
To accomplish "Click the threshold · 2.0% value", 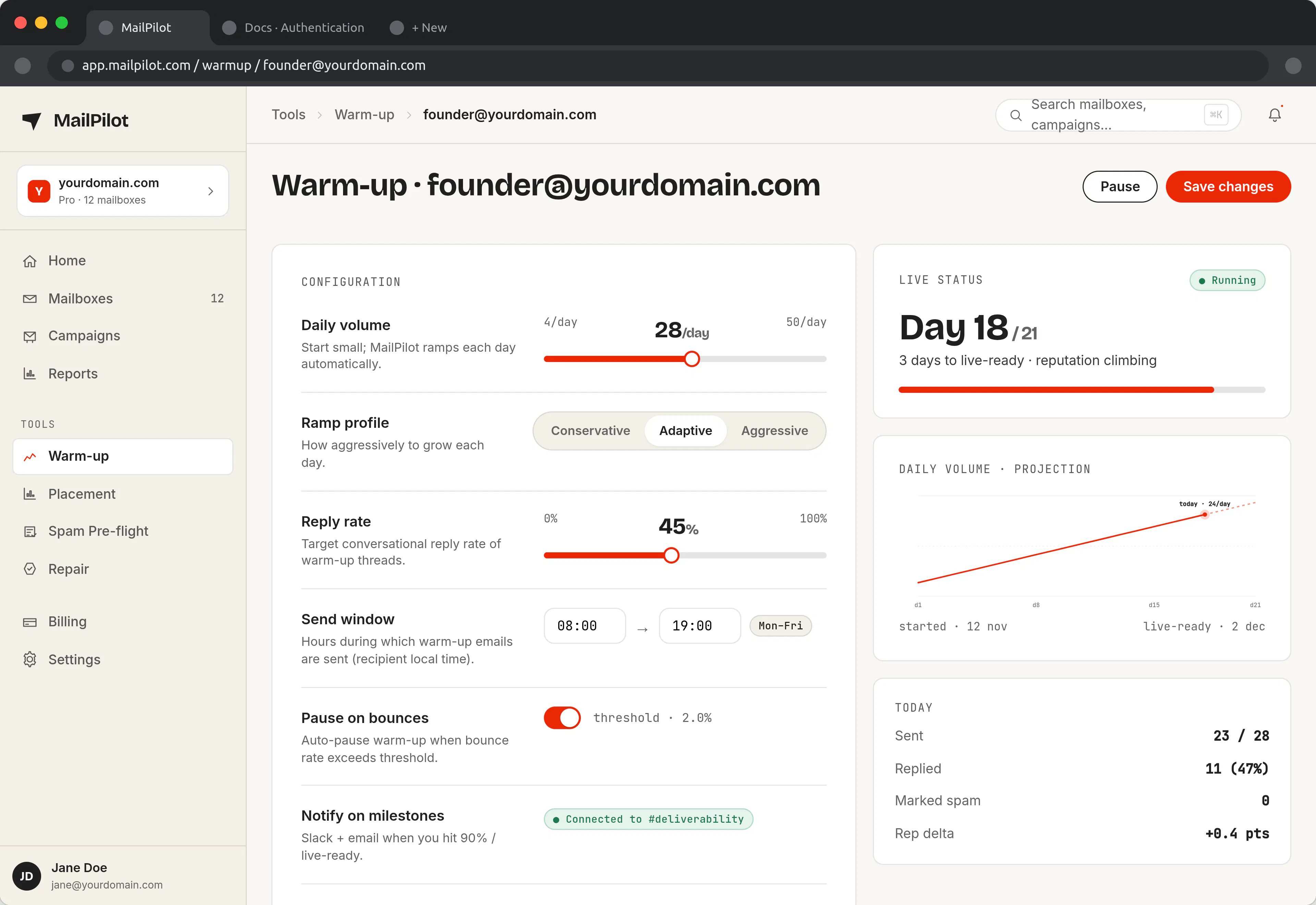I will (652, 718).
